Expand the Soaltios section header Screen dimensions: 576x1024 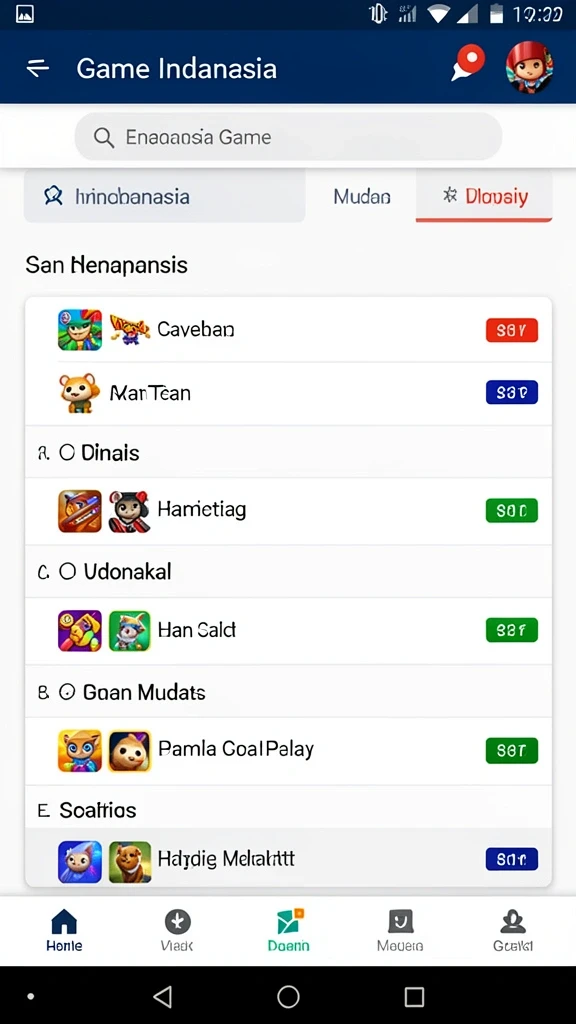(x=288, y=810)
